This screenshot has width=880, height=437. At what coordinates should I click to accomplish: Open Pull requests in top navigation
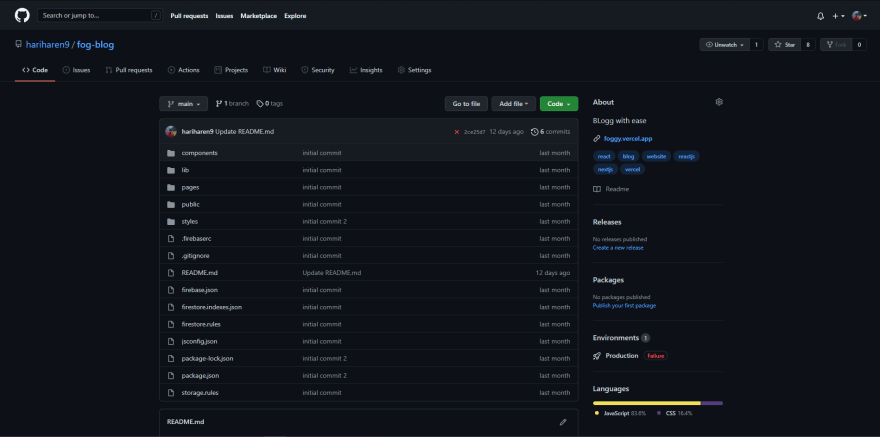[x=189, y=16]
